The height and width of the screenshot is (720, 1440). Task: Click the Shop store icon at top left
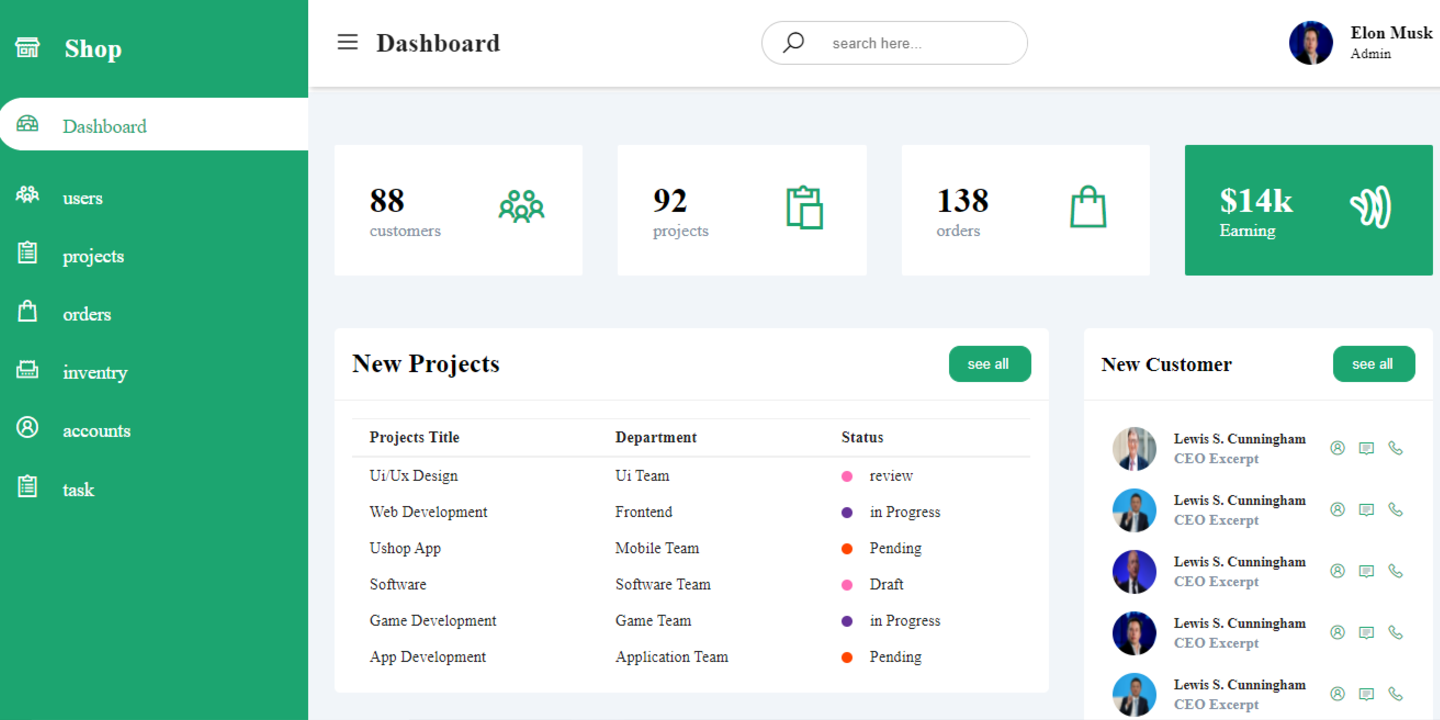click(x=27, y=47)
